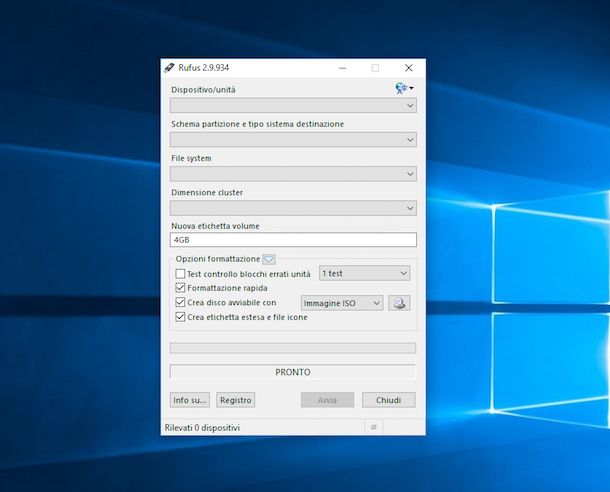The height and width of the screenshot is (492, 610).
Task: Click the select ISO image disc icon
Action: (x=399, y=303)
